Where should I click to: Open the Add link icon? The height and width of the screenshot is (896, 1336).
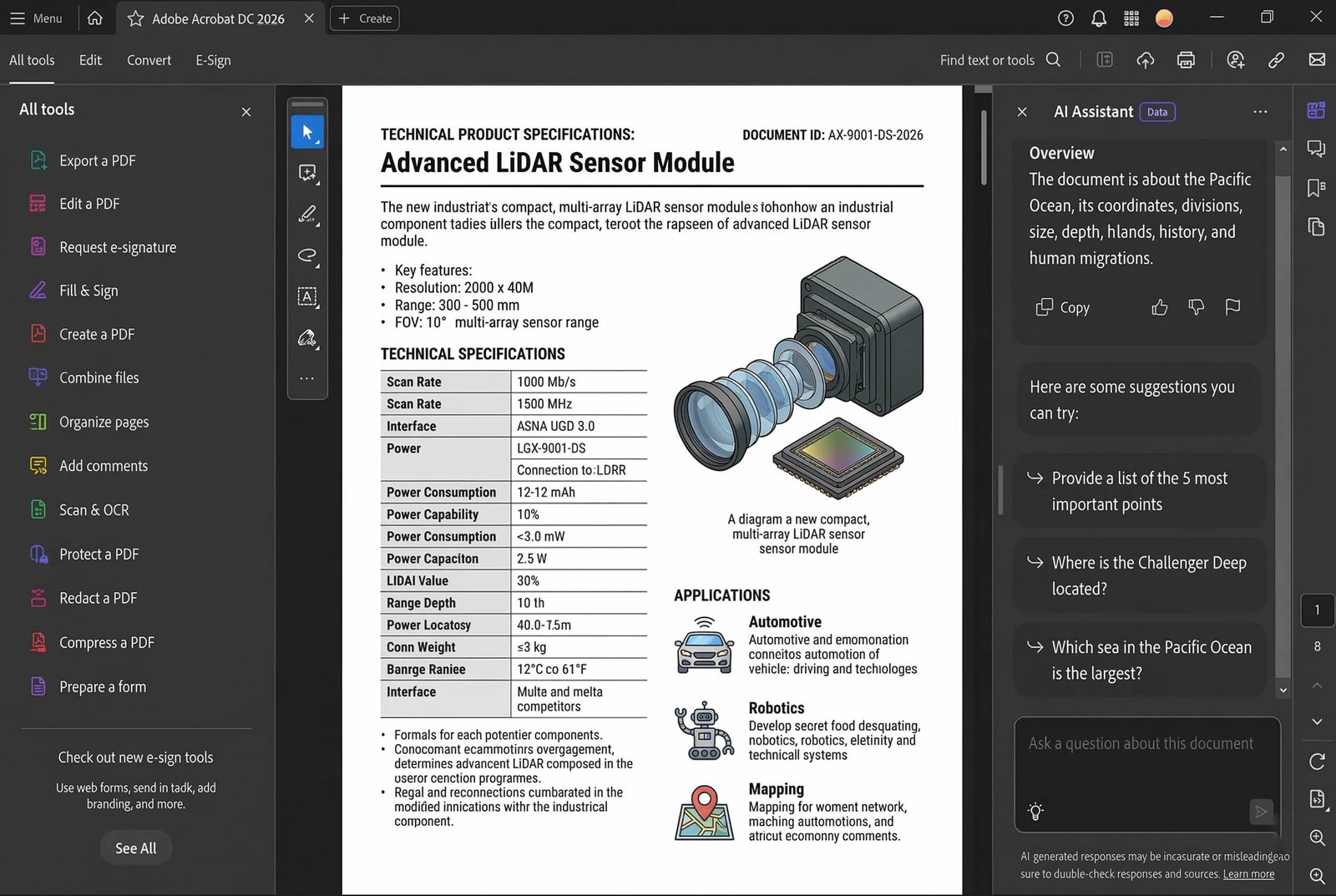(1276, 59)
